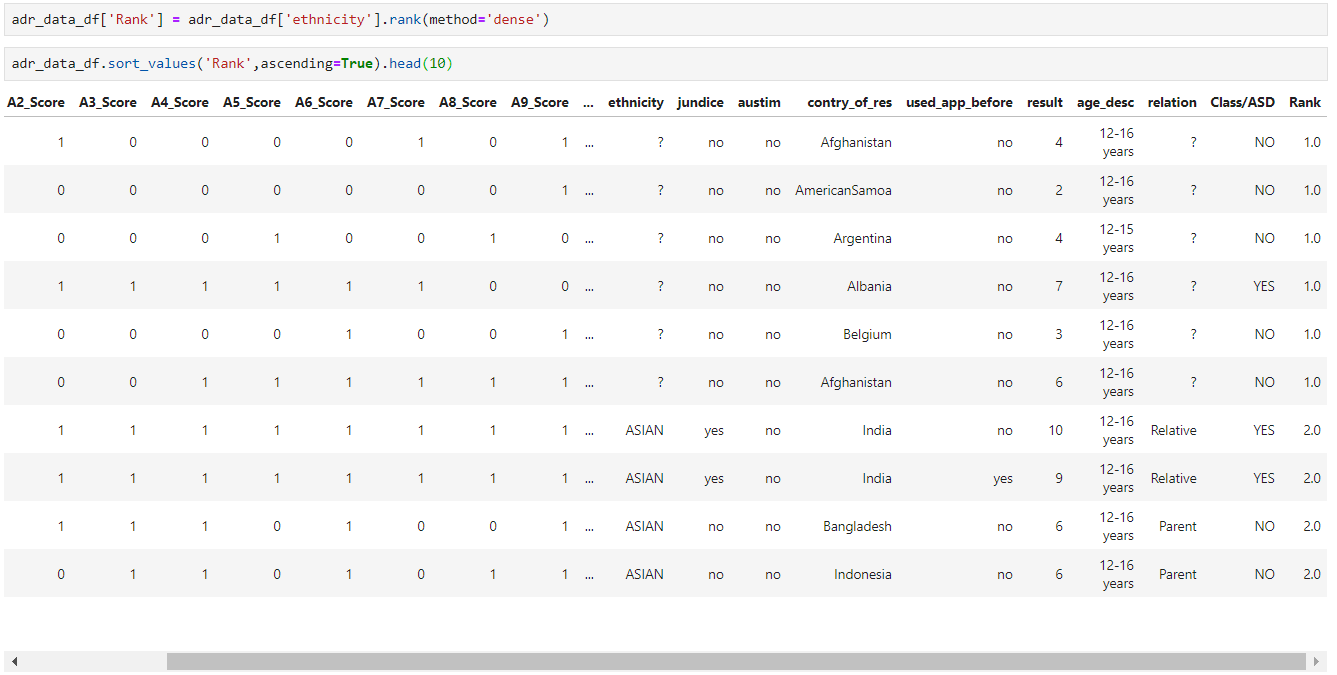This screenshot has height=675, width=1337.
Task: Click the left scroll arrow icon
Action: click(15, 661)
